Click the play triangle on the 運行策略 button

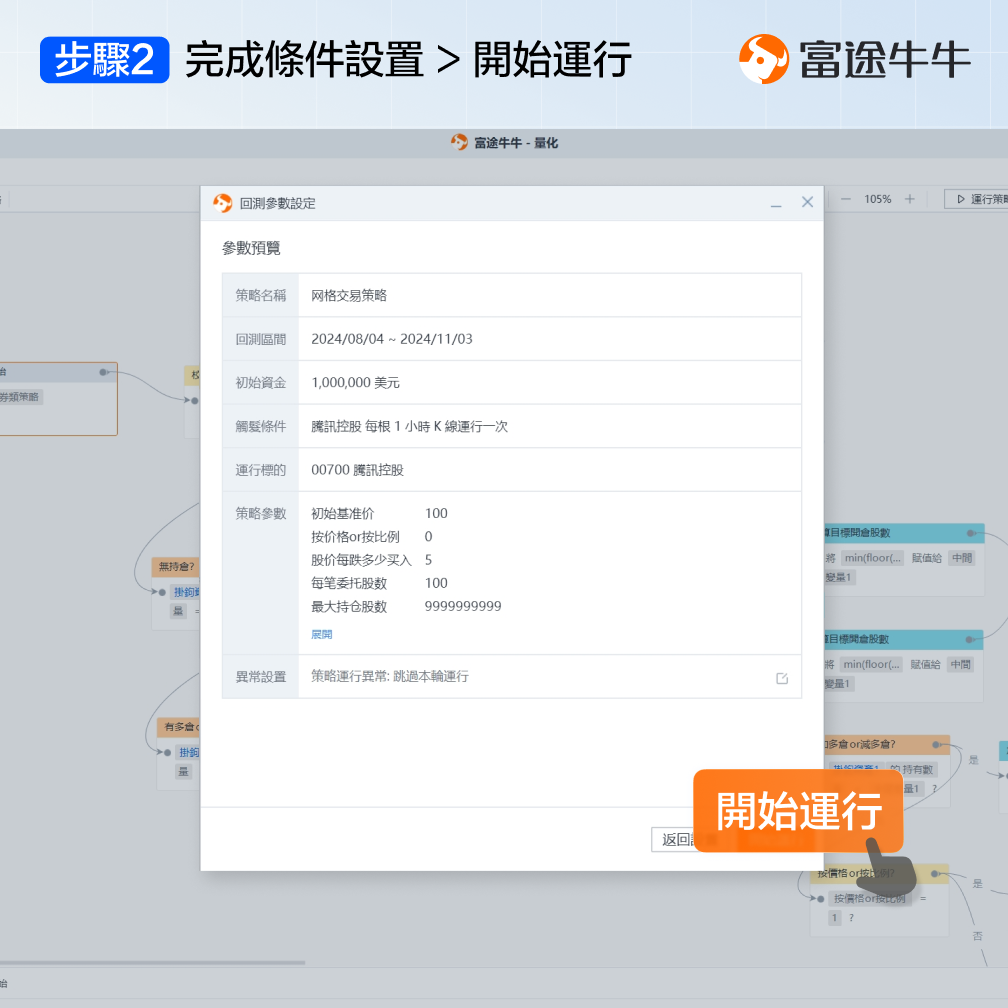click(962, 198)
